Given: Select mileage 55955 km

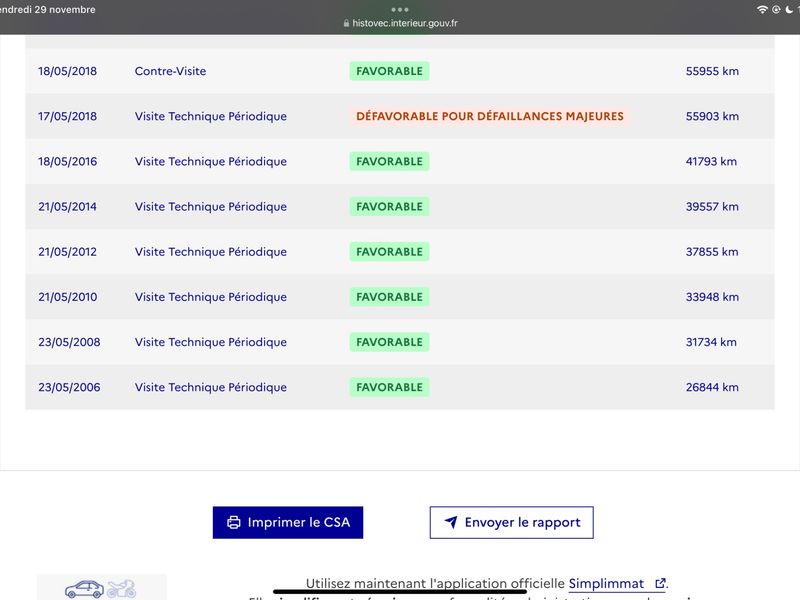Looking at the screenshot, I should click(x=712, y=71).
